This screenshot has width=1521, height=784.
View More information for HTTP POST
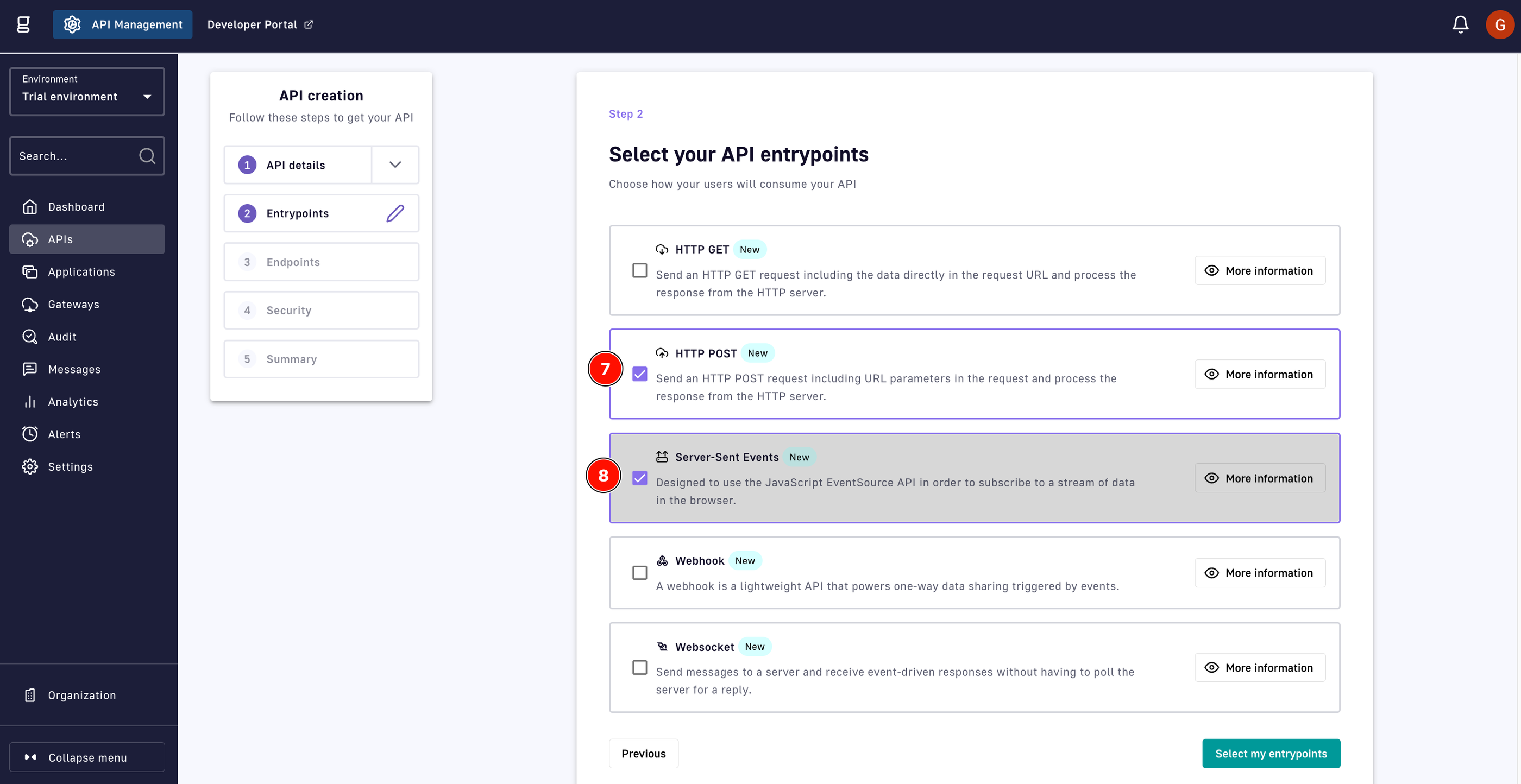[x=1259, y=374]
